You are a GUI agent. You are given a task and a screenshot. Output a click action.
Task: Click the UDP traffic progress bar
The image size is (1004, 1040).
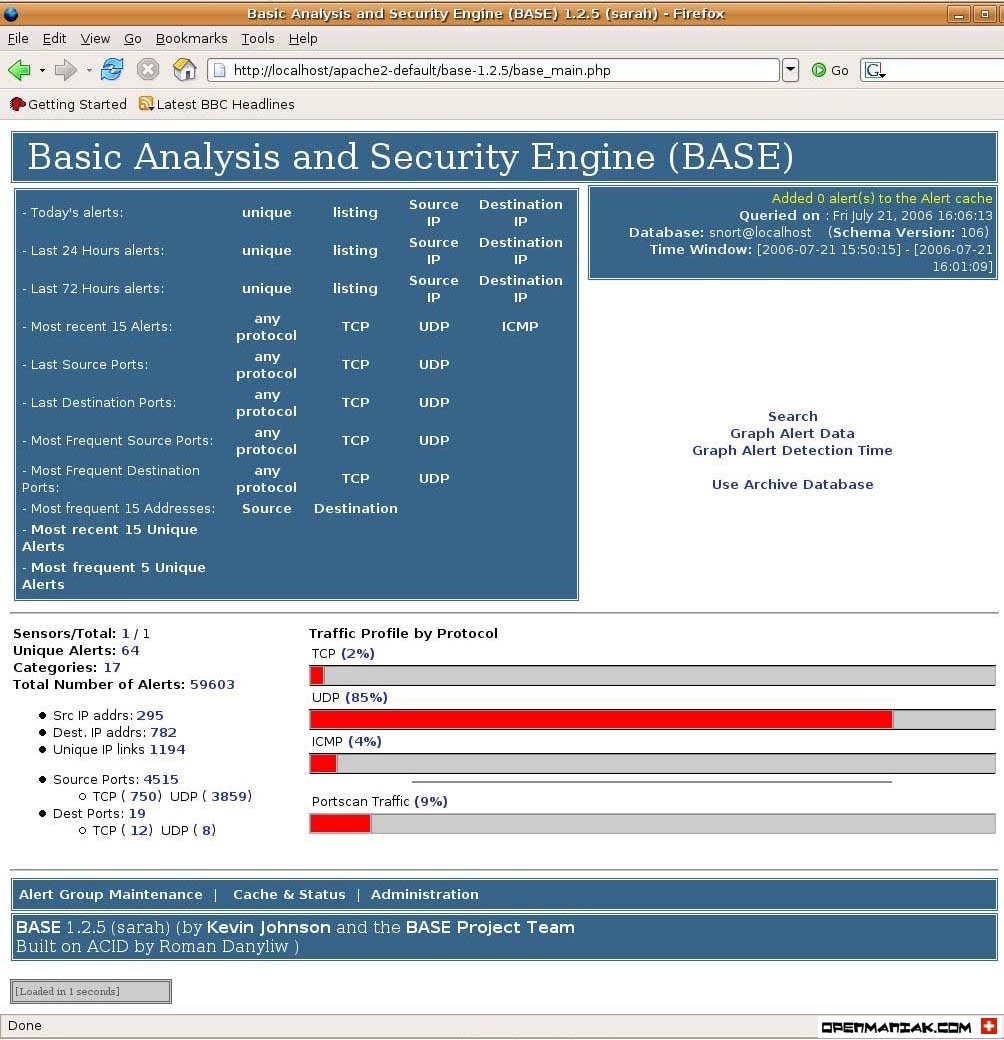(x=652, y=719)
